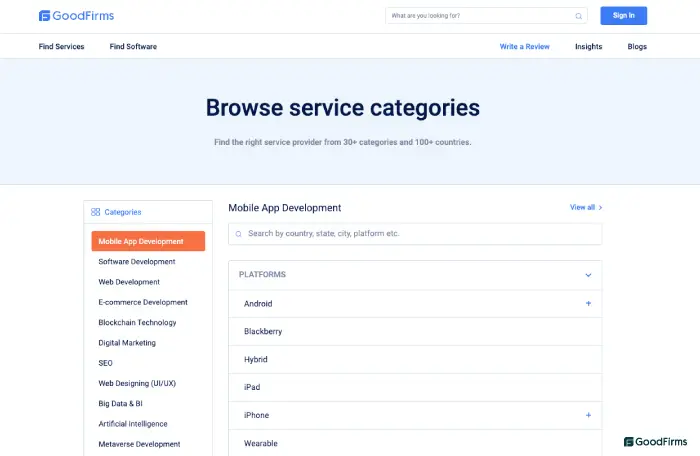Select Digital Marketing category
Image resolution: width=700 pixels, height=456 pixels.
click(127, 343)
